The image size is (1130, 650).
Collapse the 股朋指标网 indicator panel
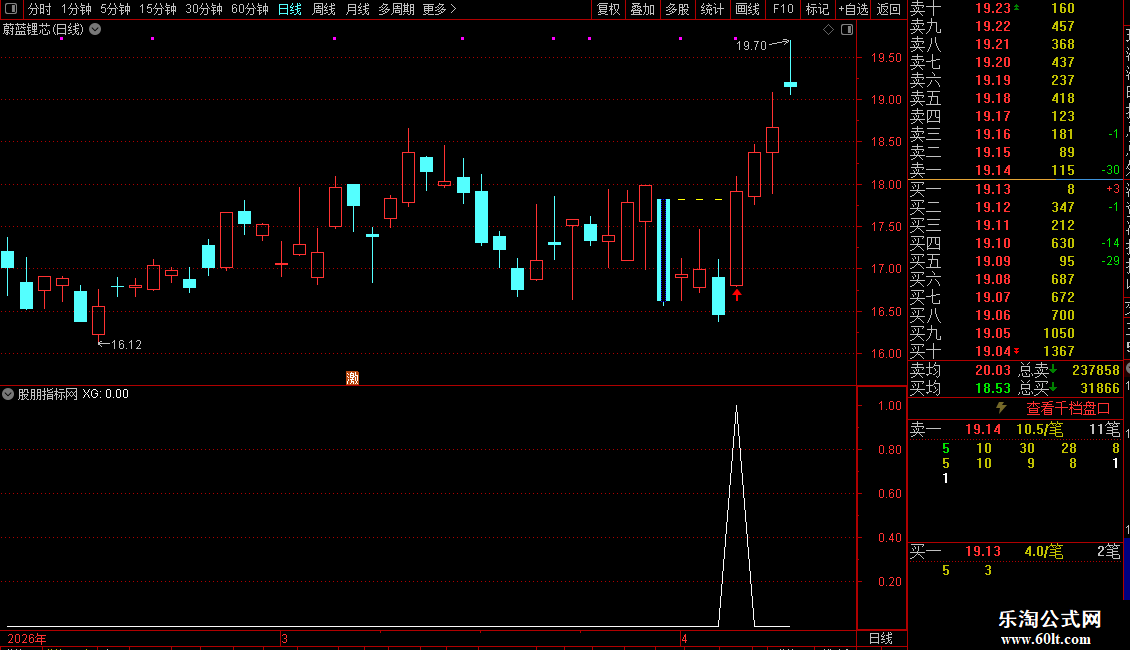[x=8, y=394]
